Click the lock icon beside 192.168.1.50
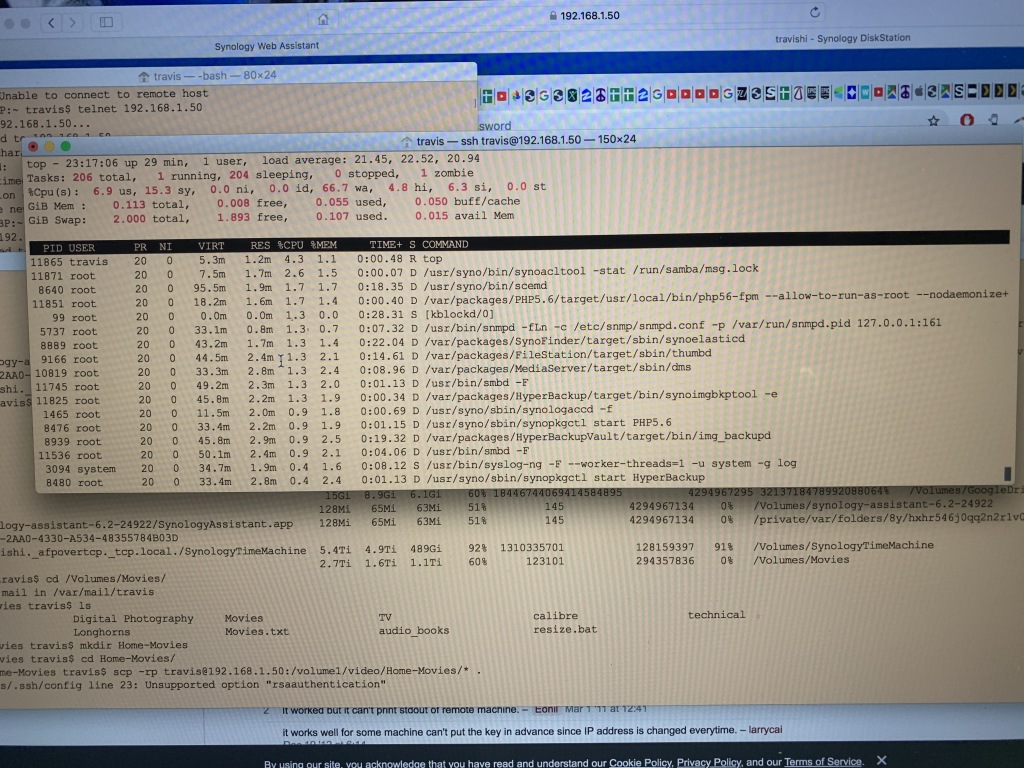1024x768 pixels. coord(553,16)
